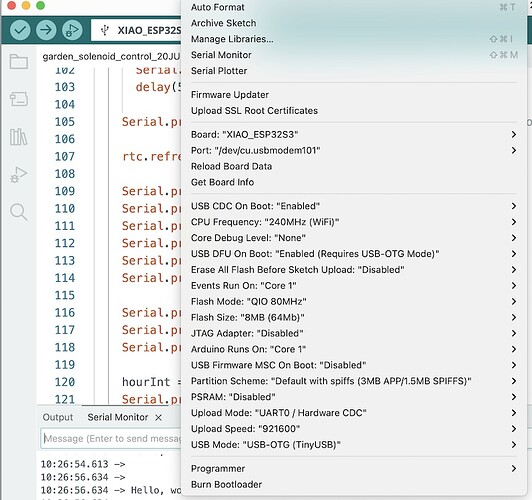Click the Upload arrow button
This screenshot has width=532, height=500.
(x=46, y=30)
